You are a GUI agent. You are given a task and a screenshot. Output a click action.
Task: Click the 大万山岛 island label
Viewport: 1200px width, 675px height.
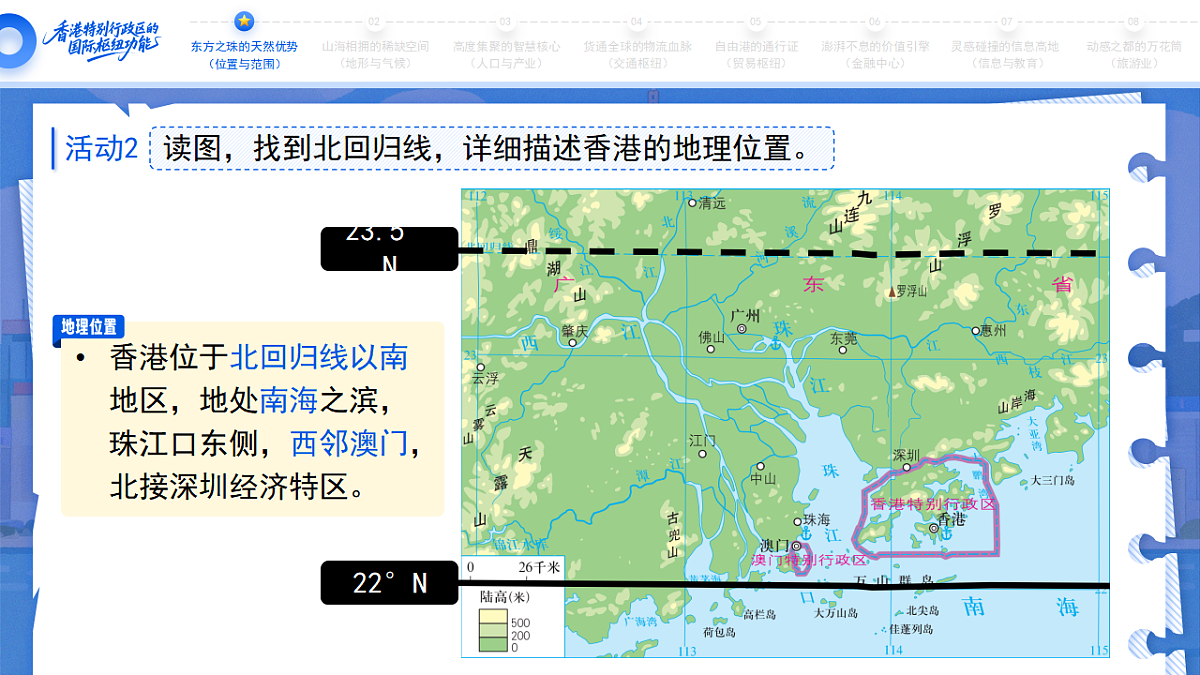pyautogui.click(x=836, y=613)
